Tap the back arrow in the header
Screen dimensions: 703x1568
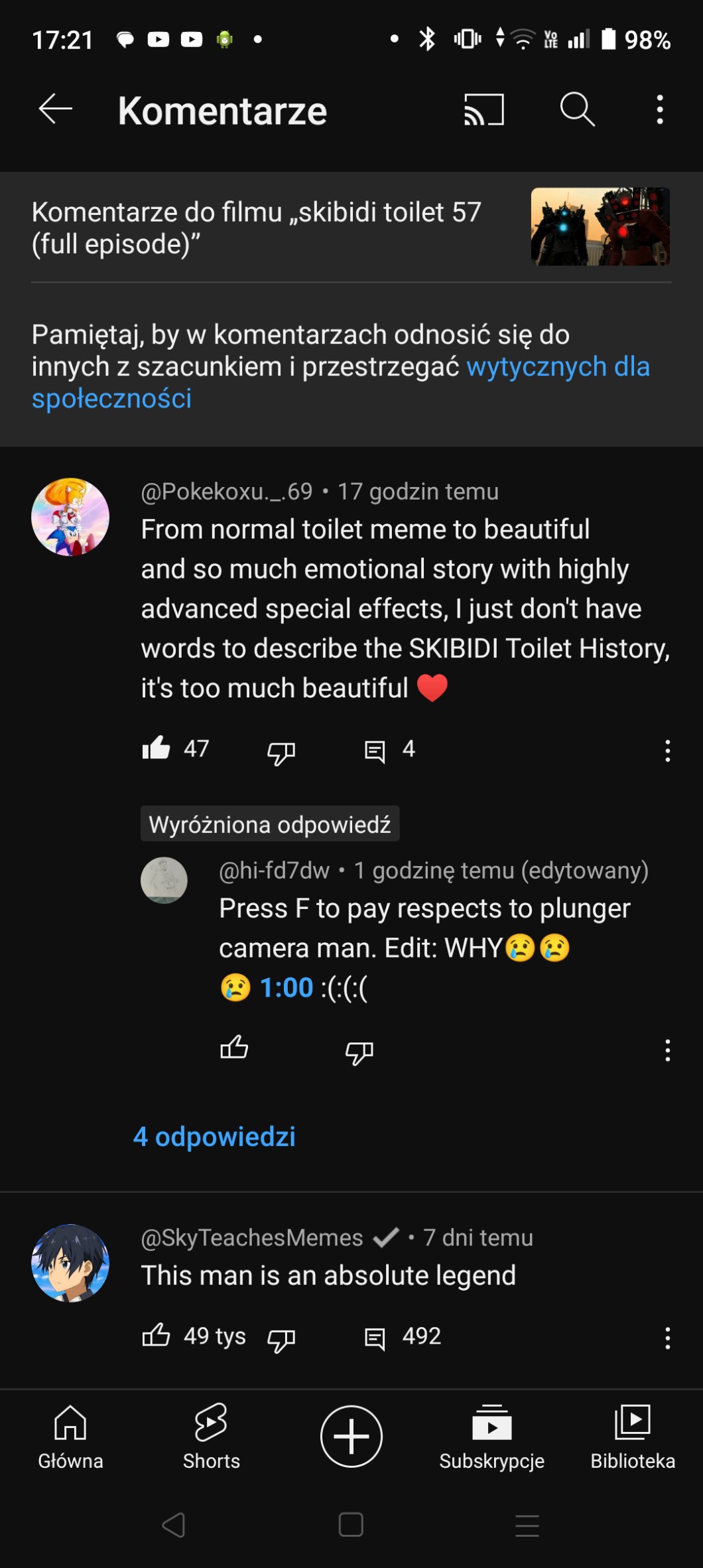click(56, 109)
